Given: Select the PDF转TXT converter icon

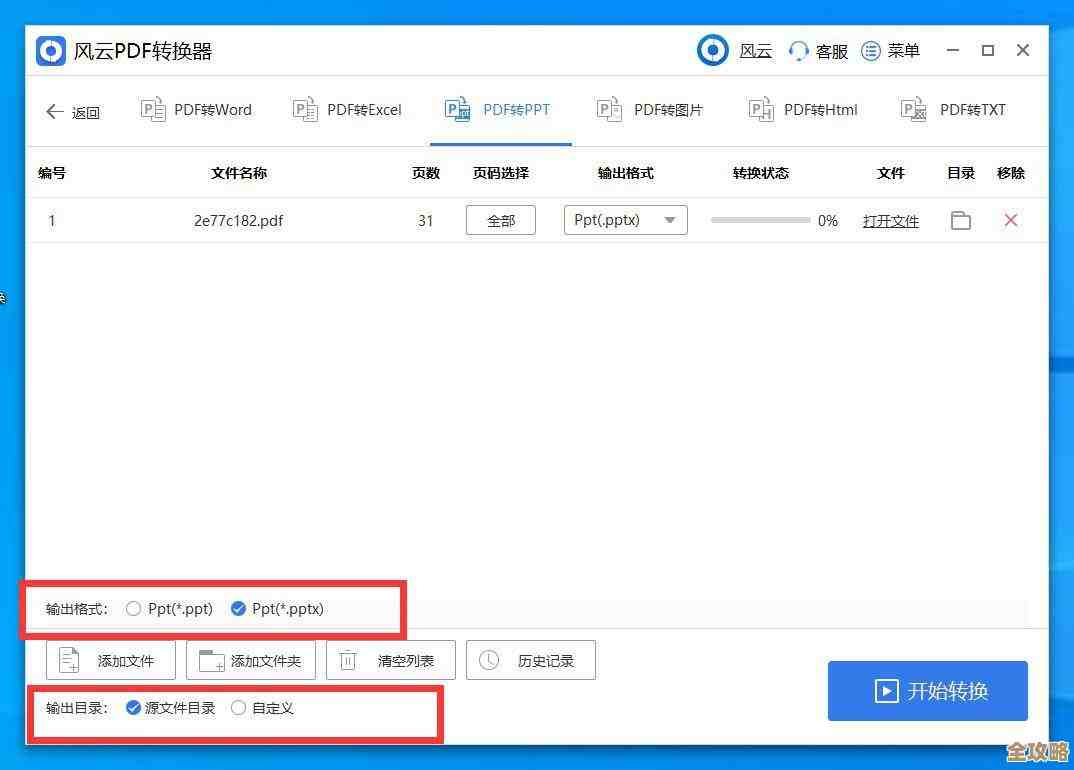Looking at the screenshot, I should tap(913, 109).
